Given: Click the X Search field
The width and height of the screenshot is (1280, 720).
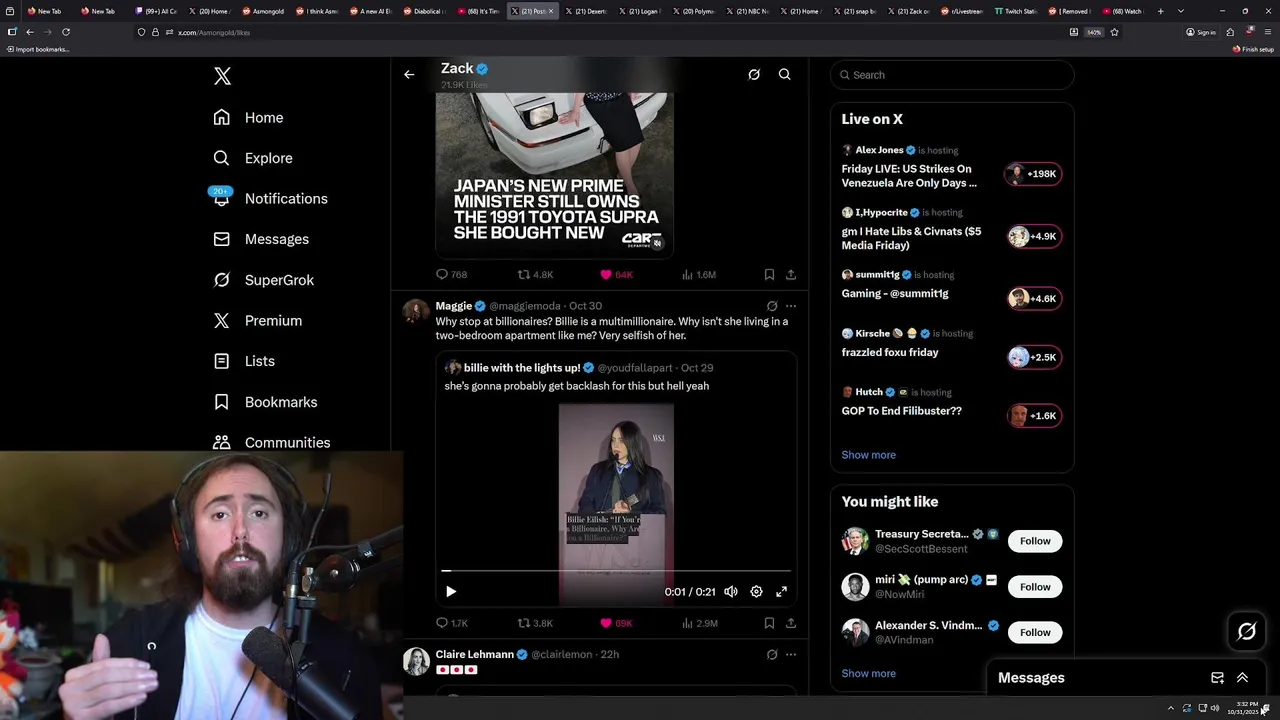Looking at the screenshot, I should click(952, 75).
